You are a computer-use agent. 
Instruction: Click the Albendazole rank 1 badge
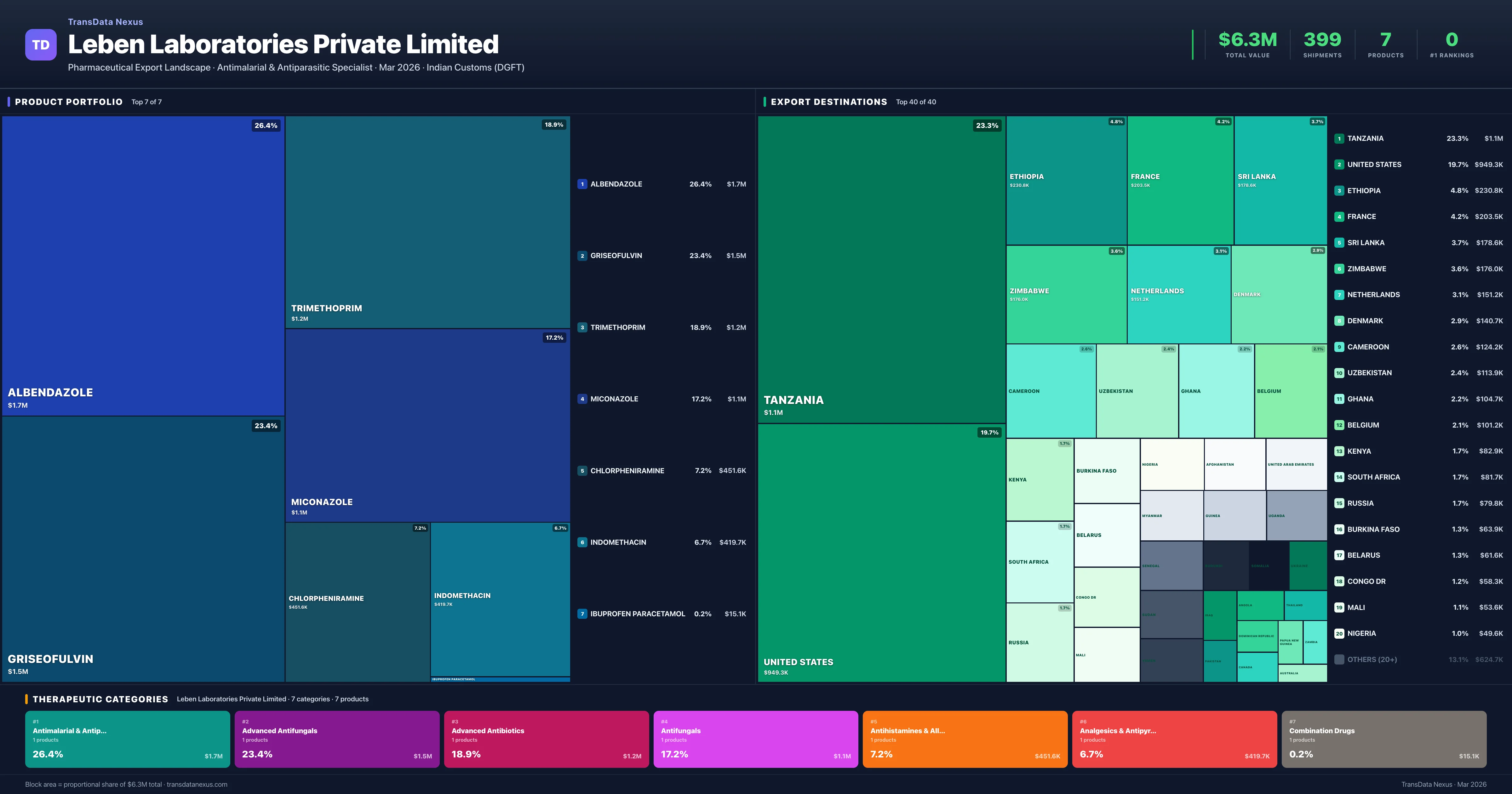pyautogui.click(x=582, y=184)
